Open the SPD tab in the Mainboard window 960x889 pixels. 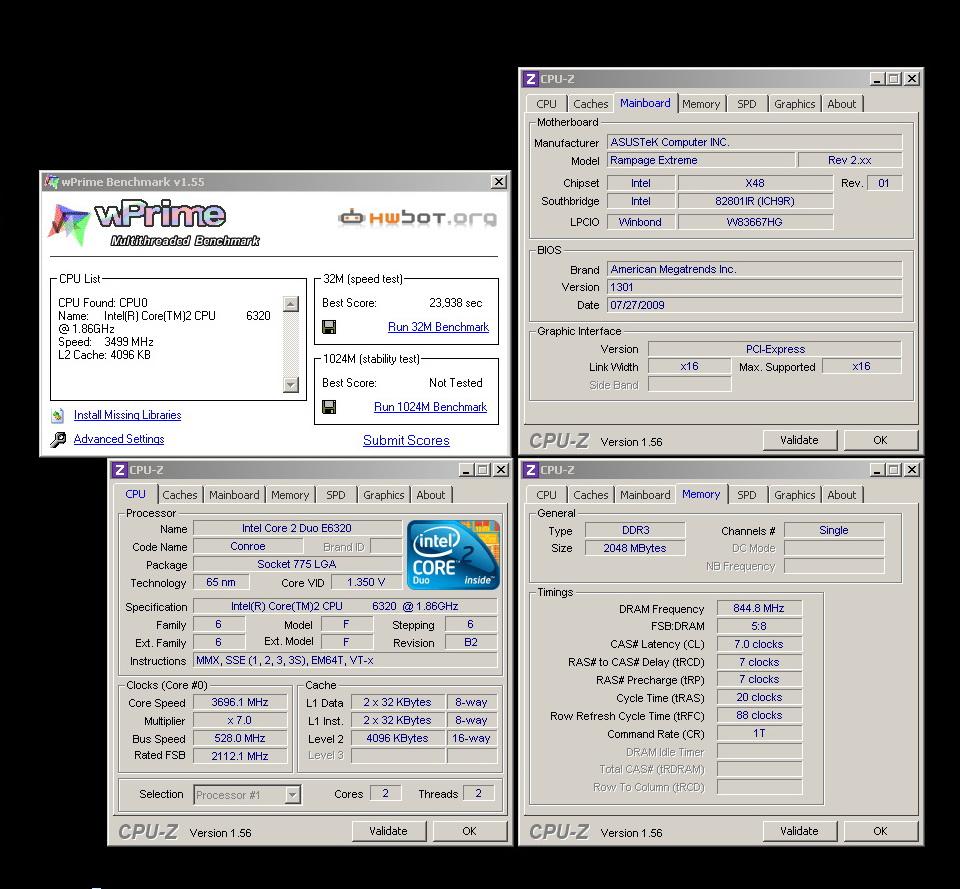click(x=746, y=104)
